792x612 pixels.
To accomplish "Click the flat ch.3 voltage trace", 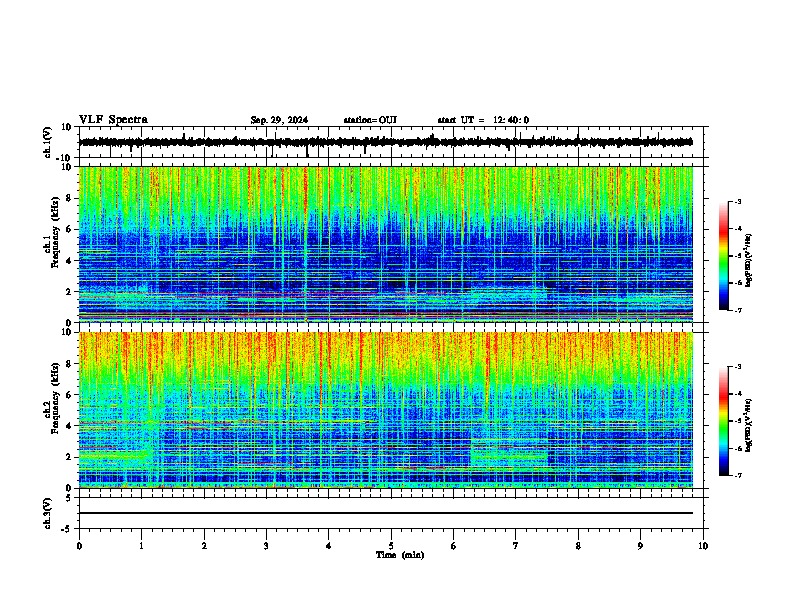I will pos(386,513).
